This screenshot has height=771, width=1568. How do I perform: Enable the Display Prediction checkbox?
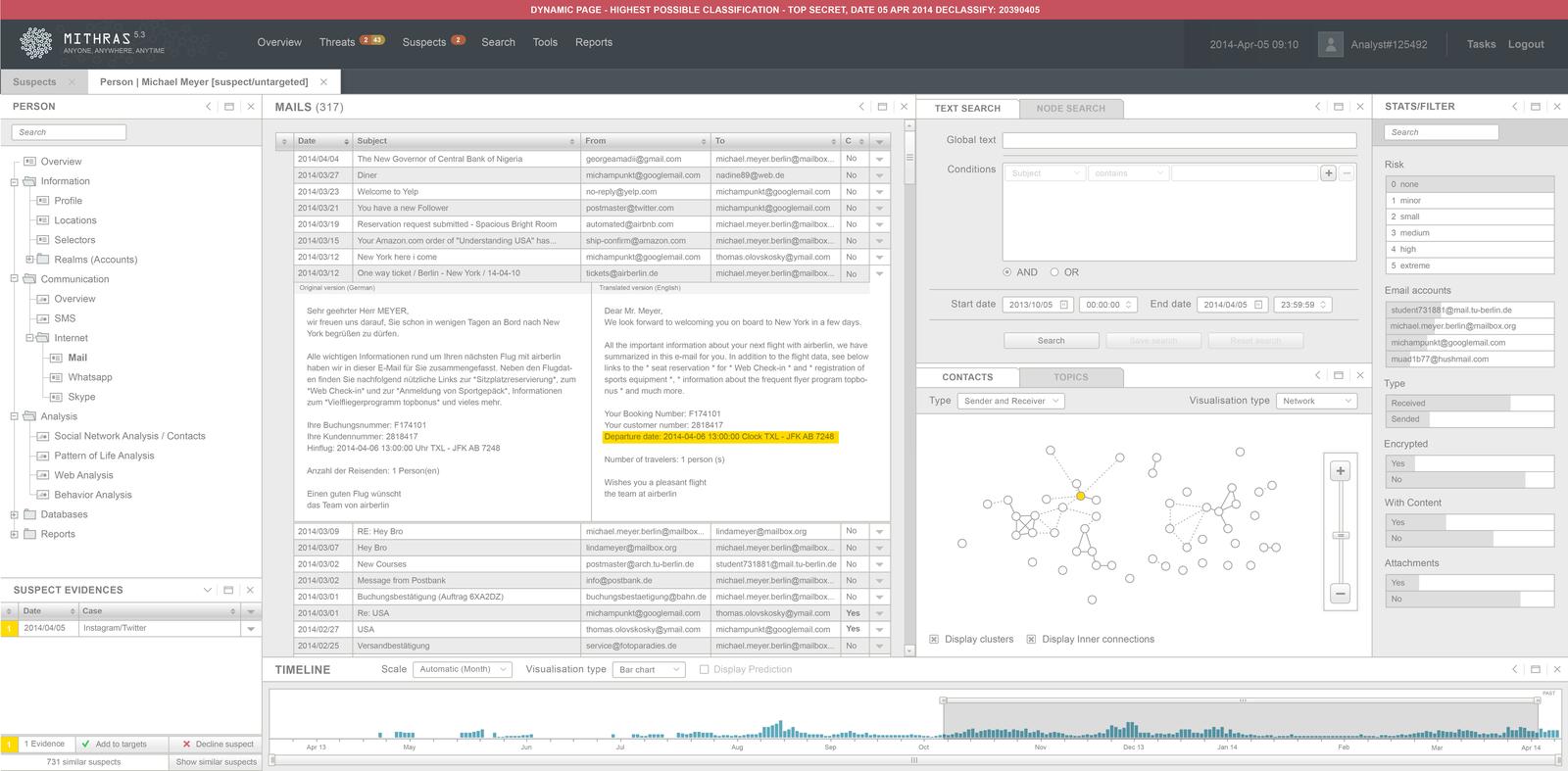tap(704, 670)
